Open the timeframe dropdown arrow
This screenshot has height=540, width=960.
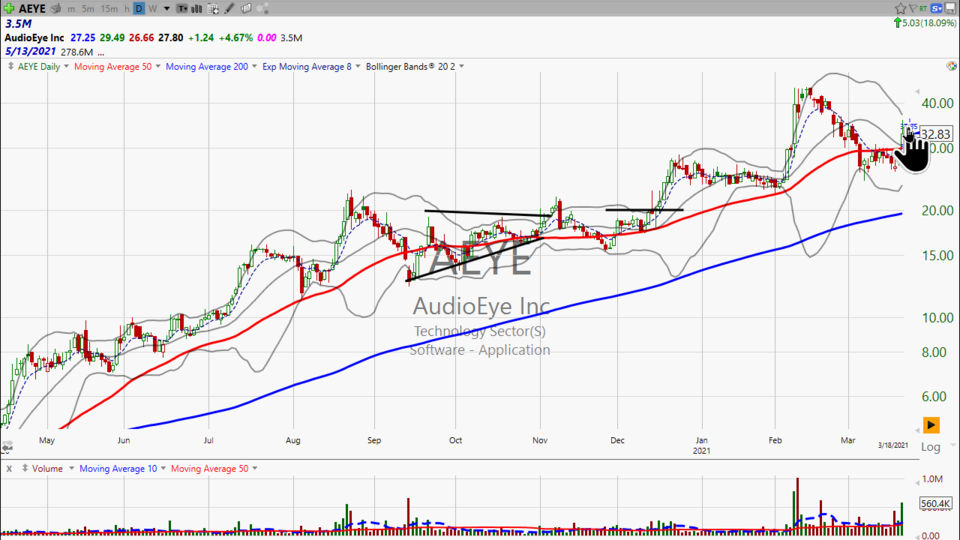pyautogui.click(x=167, y=9)
